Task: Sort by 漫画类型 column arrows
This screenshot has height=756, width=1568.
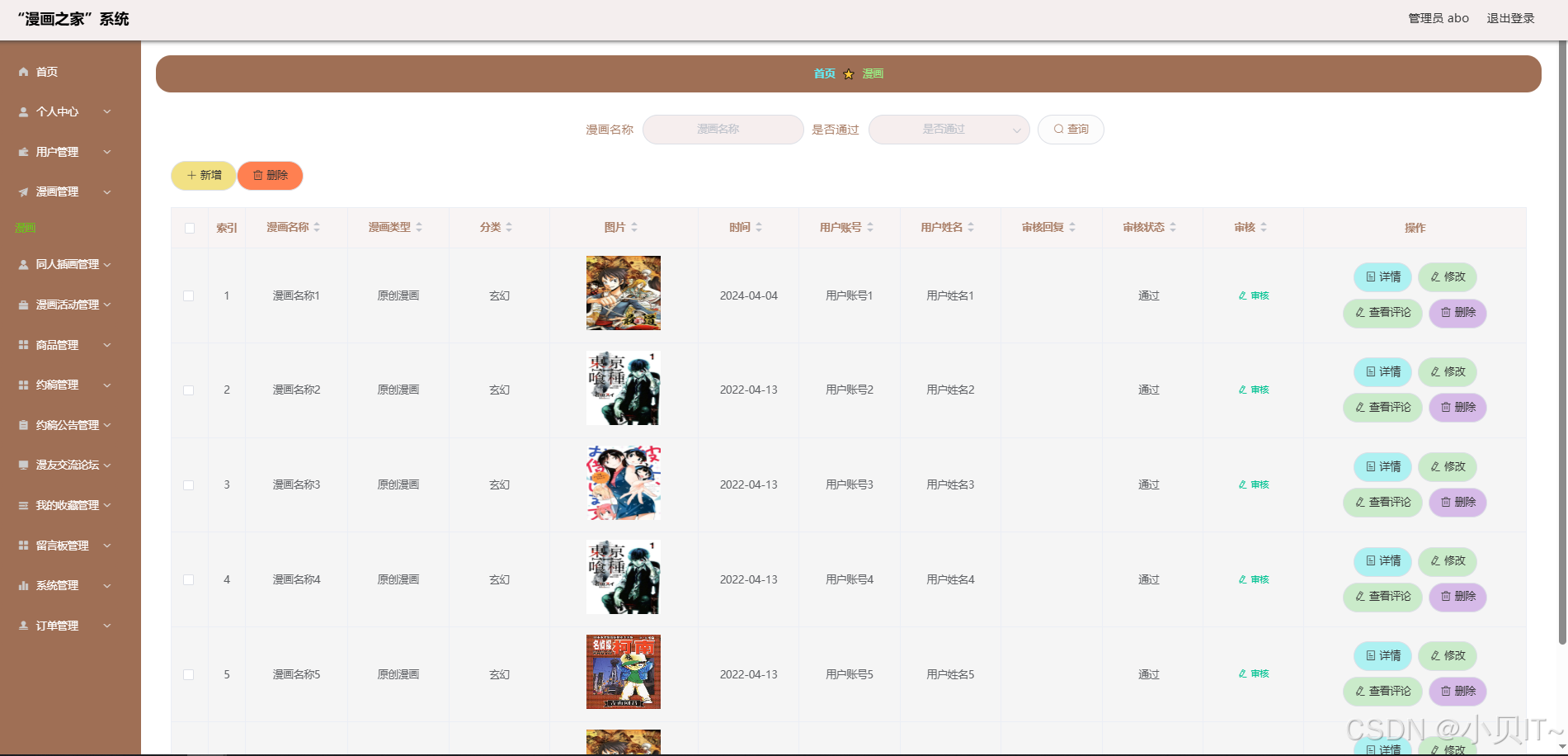Action: tap(419, 227)
